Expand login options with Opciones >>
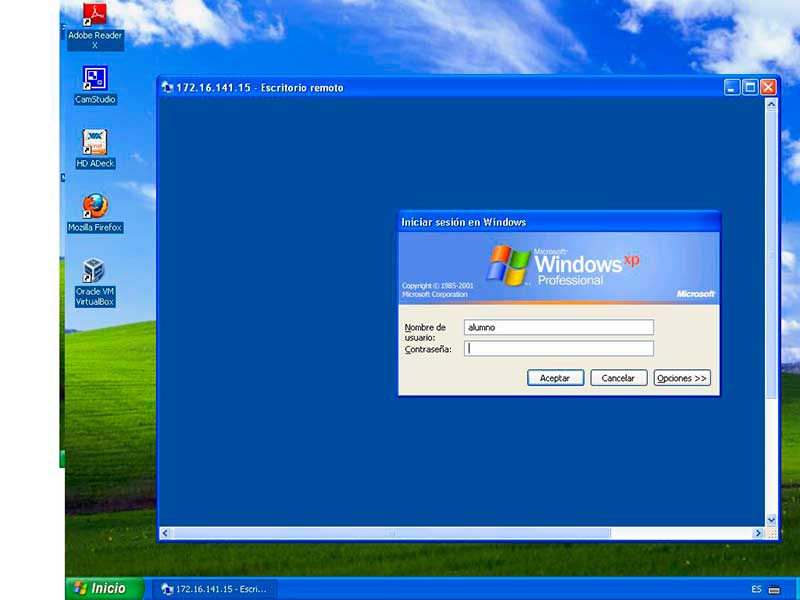 pos(682,378)
